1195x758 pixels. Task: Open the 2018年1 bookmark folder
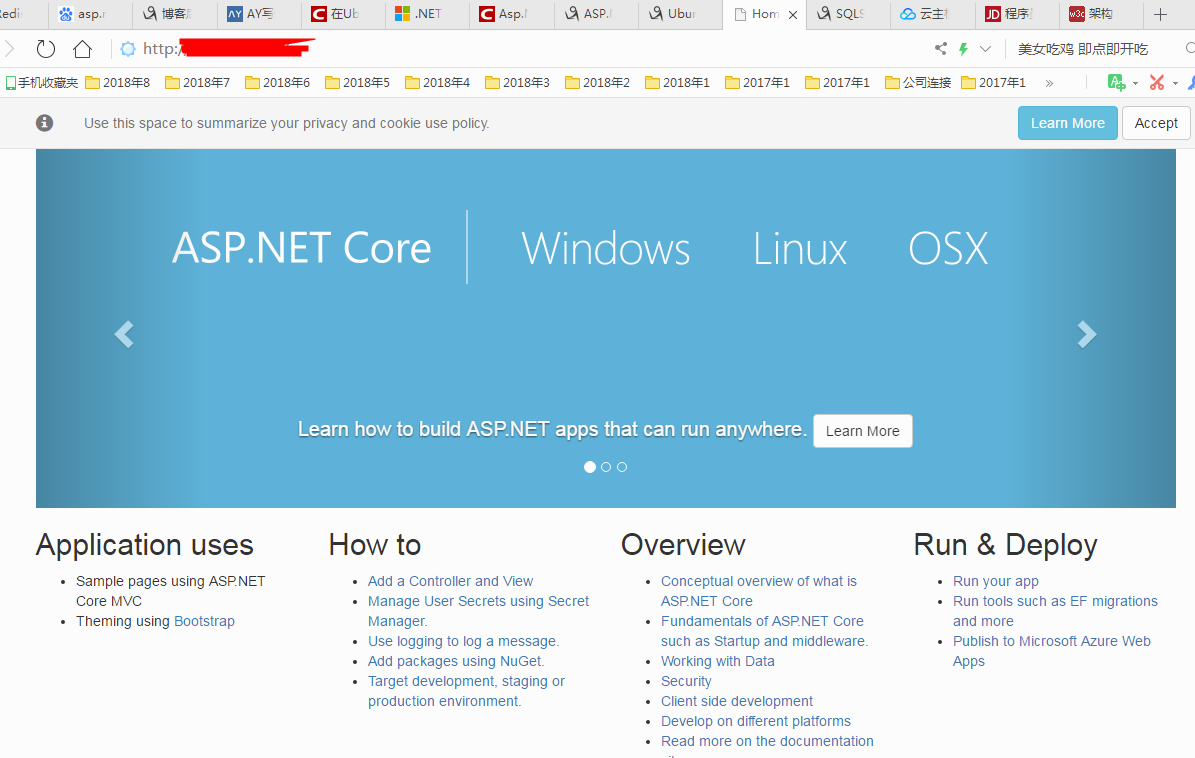[x=678, y=82]
